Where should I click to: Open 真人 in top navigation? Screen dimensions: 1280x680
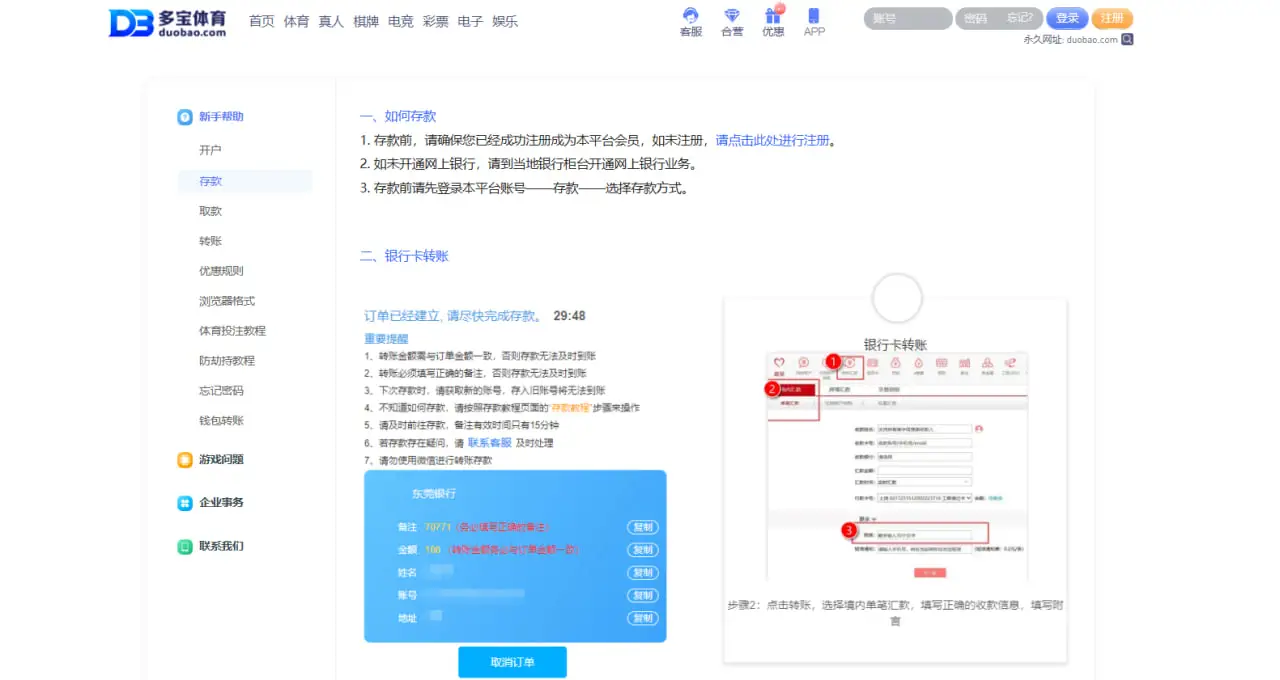click(x=331, y=21)
